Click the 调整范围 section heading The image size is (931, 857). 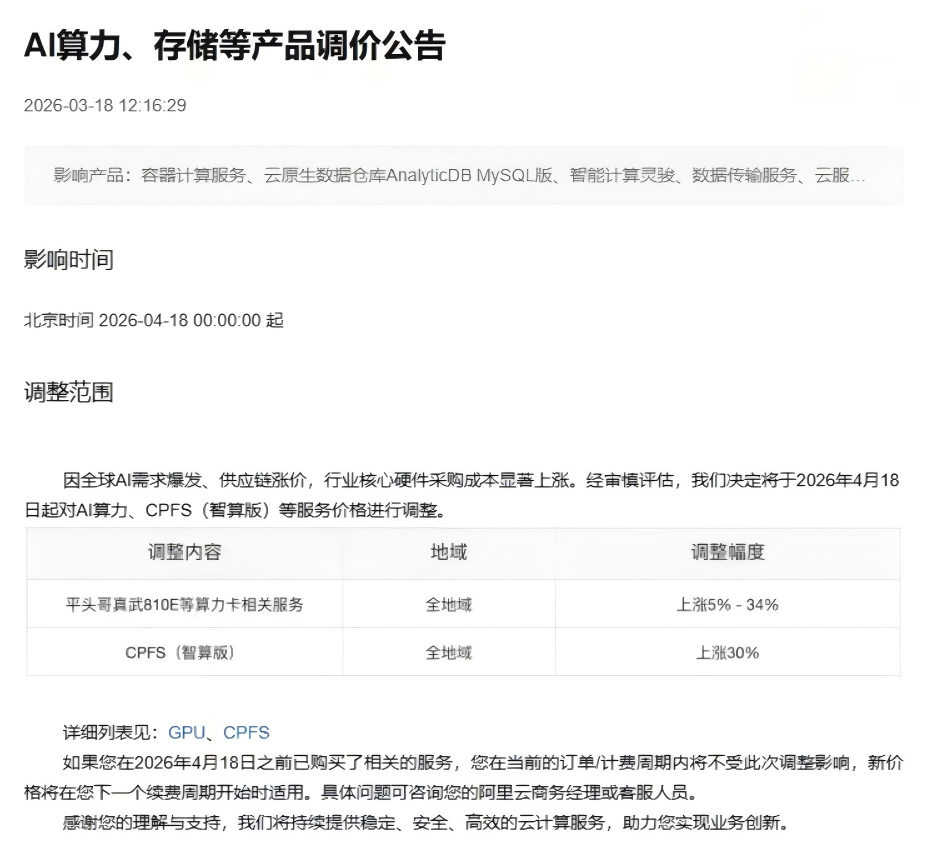tap(69, 392)
